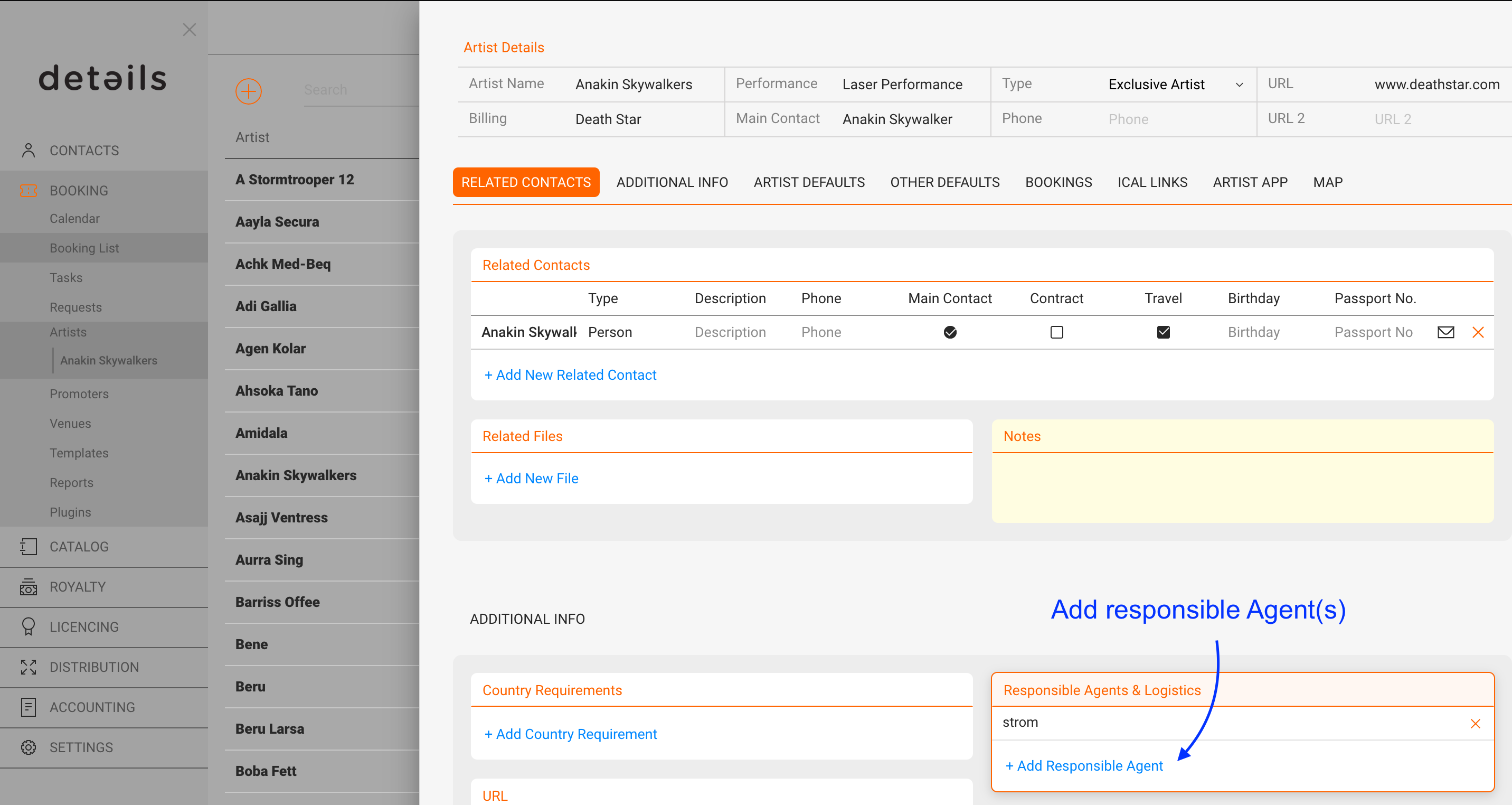Image resolution: width=1512 pixels, height=805 pixels.
Task: Select artist Boba Fett
Action: [266, 771]
